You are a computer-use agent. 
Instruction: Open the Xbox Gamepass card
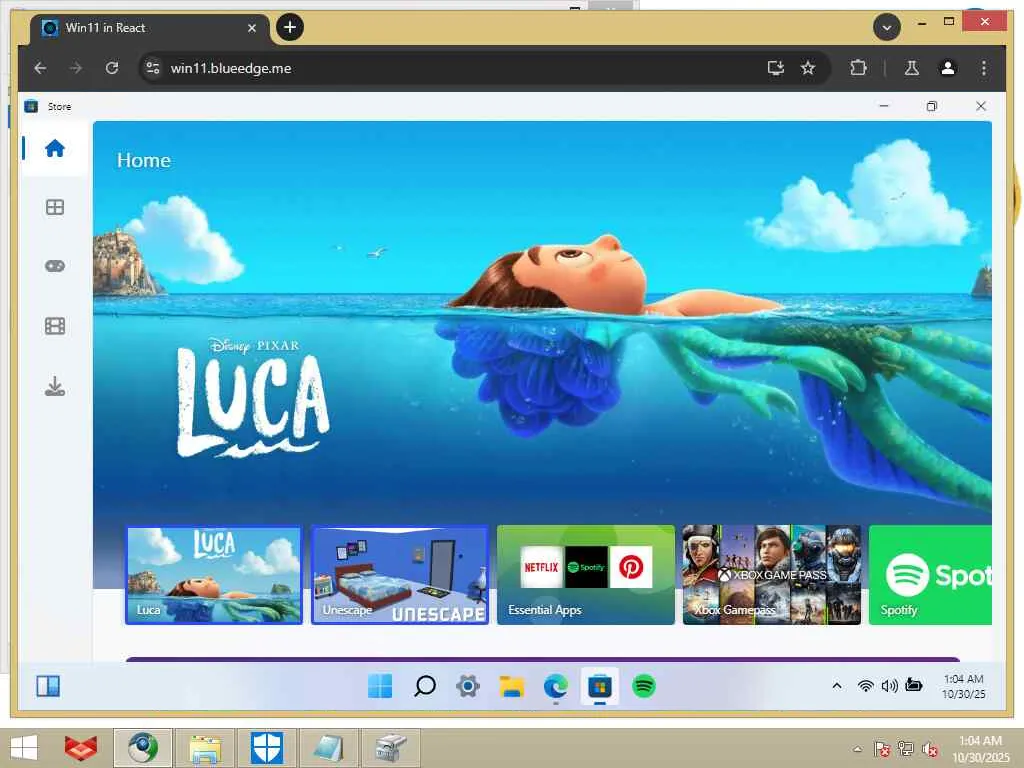(772, 575)
